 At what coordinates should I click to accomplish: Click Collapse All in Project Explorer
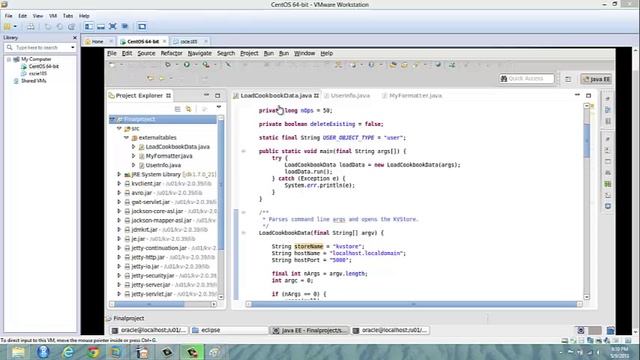pyautogui.click(x=177, y=109)
